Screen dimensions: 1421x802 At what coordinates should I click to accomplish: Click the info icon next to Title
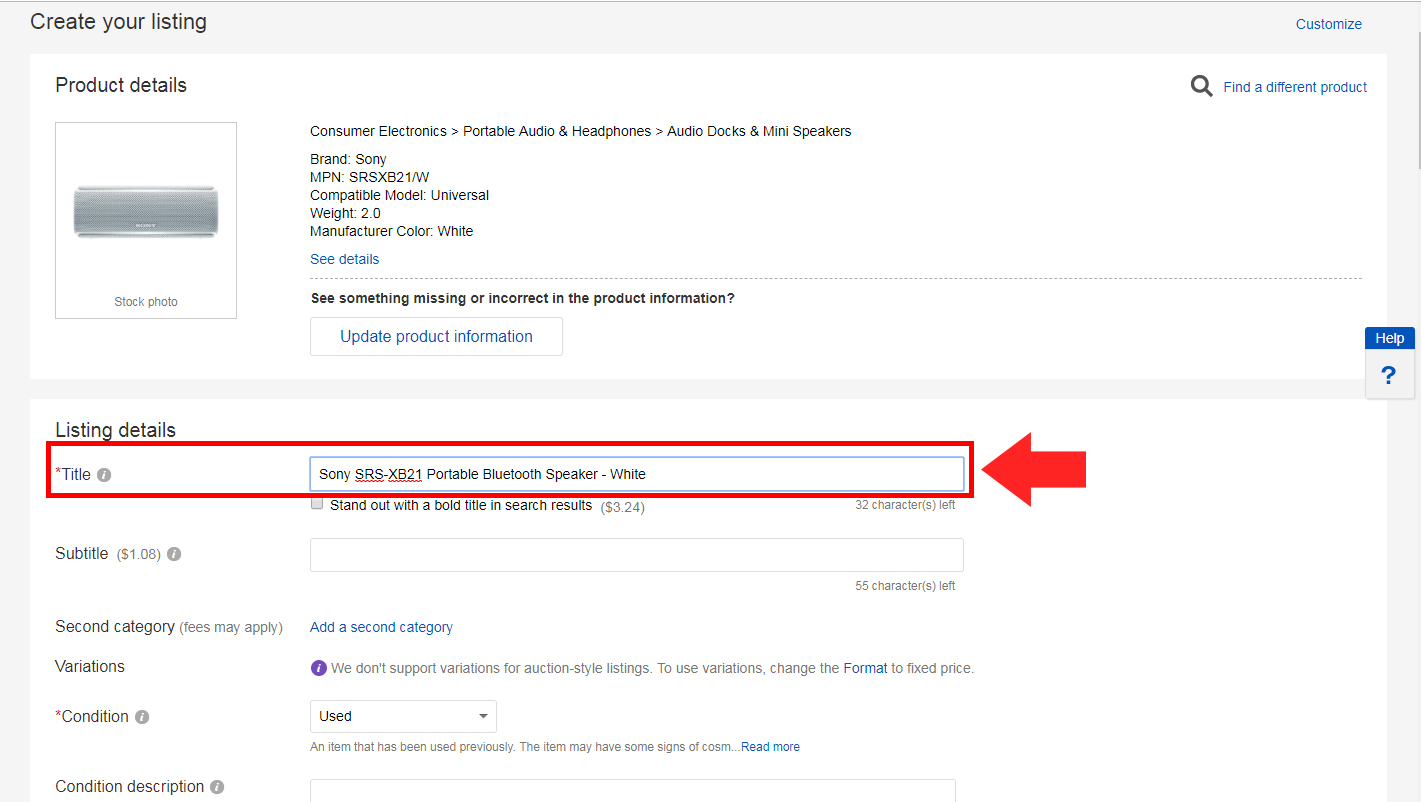pos(104,475)
